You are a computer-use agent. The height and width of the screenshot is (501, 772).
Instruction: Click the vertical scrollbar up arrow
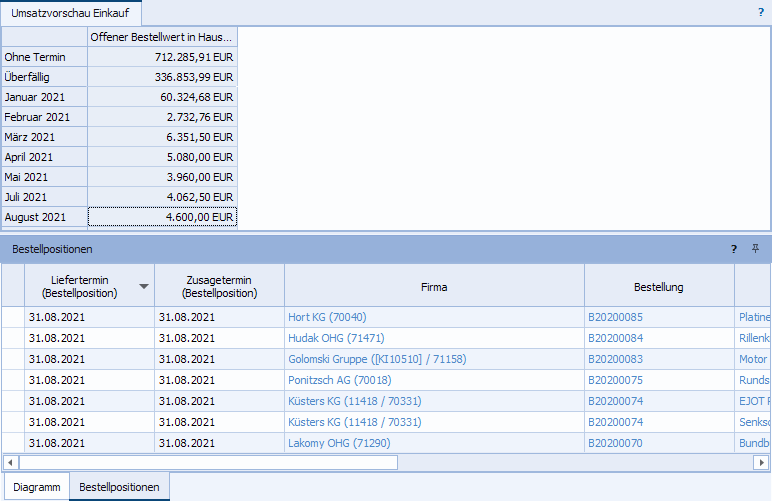tap(763, 272)
